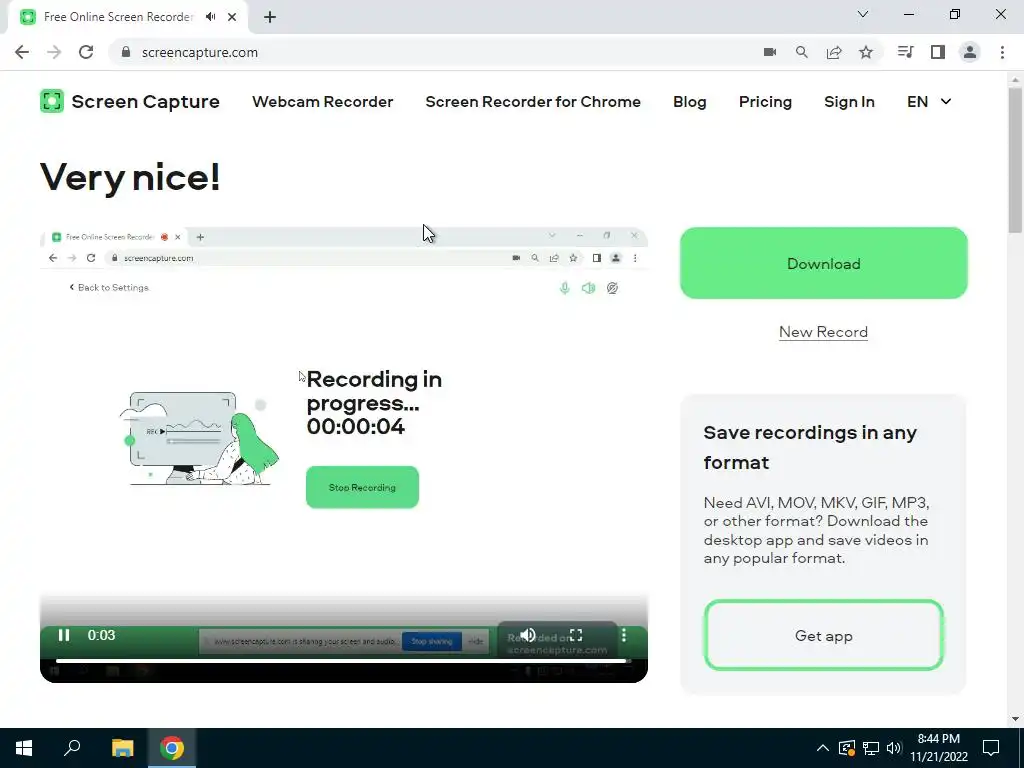1024x768 pixels.
Task: Open Screen Recorder for Chrome page
Action: tap(533, 102)
